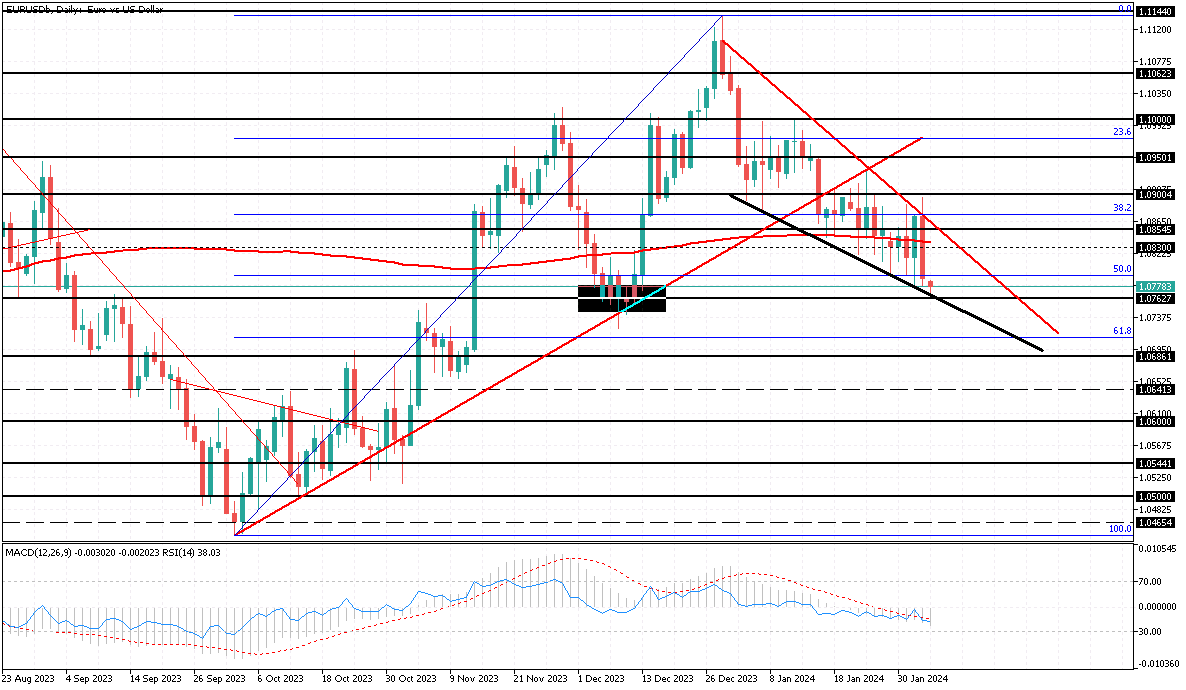Select the 1.08545 price level tag
This screenshot has width=1186, height=690.
(1156, 228)
